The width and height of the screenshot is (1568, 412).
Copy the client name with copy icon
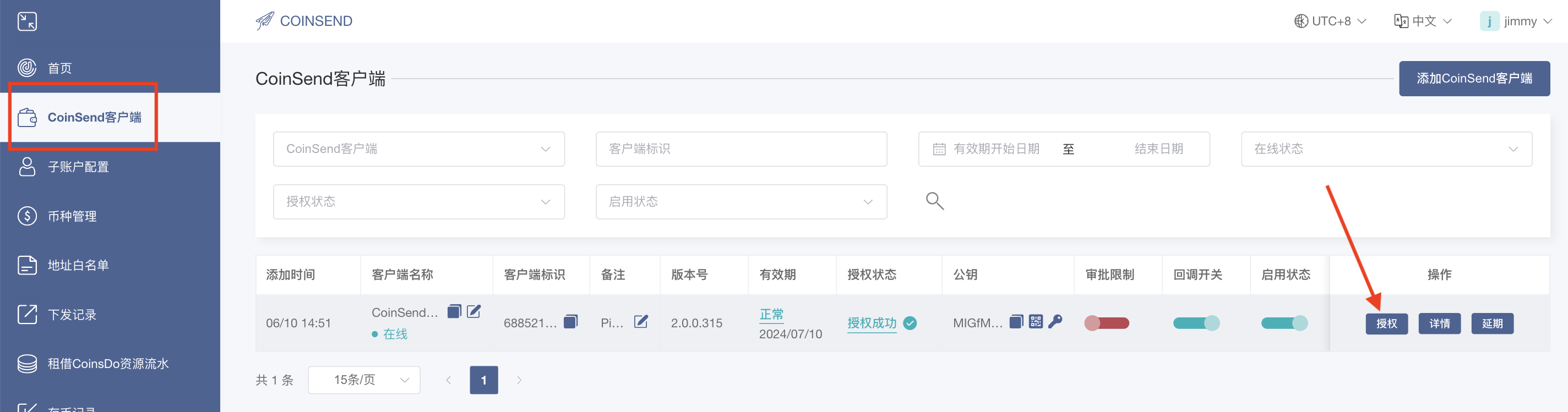pos(454,311)
